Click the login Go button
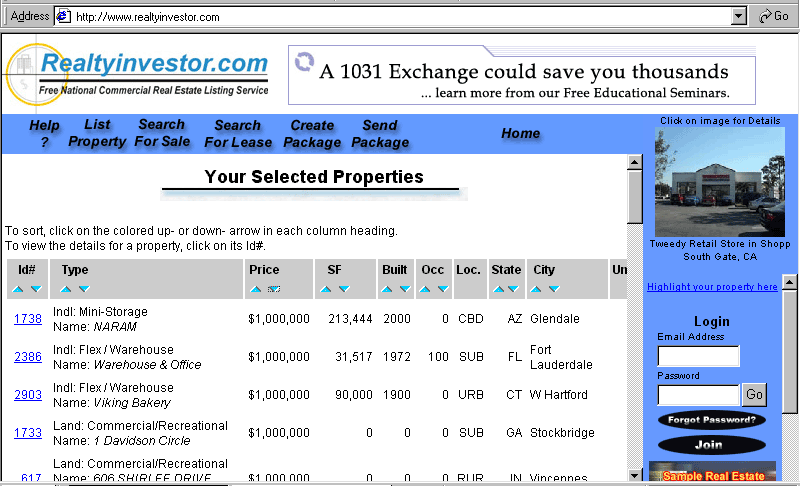 [754, 395]
